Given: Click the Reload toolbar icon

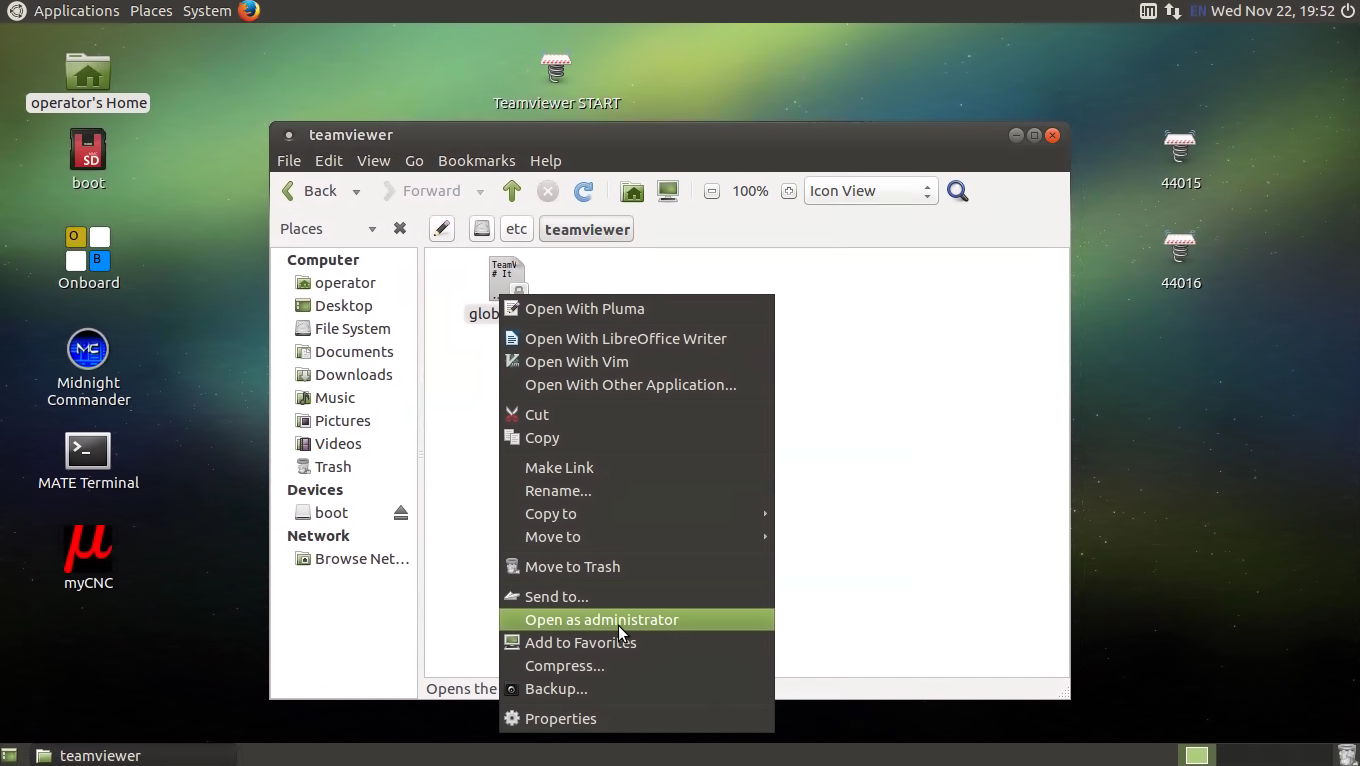Looking at the screenshot, I should (x=584, y=191).
